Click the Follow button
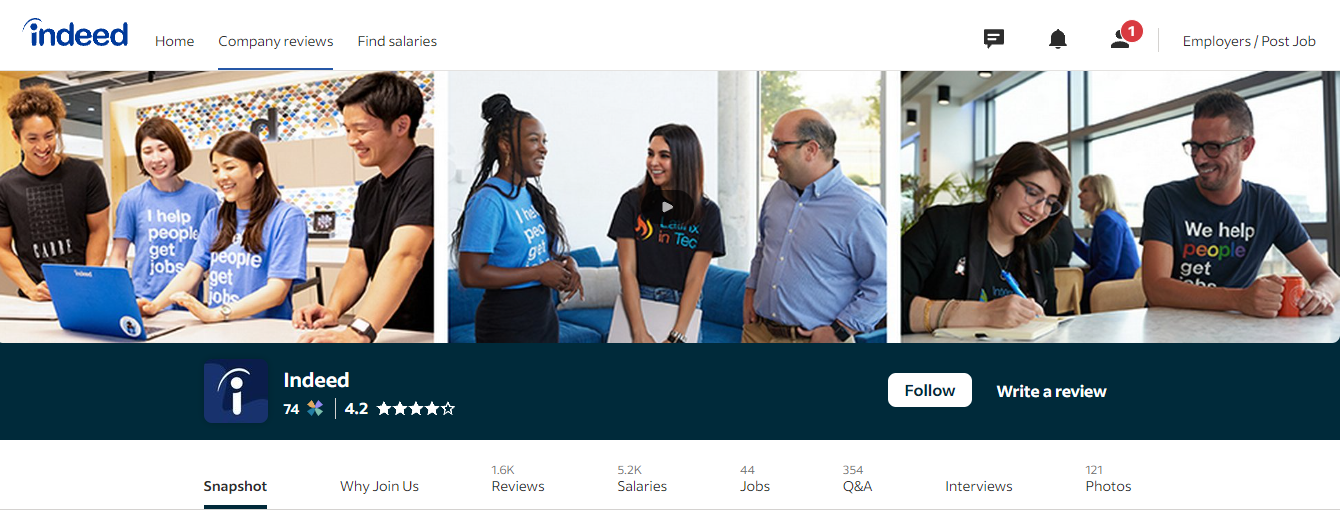This screenshot has width=1340, height=528. [929, 390]
